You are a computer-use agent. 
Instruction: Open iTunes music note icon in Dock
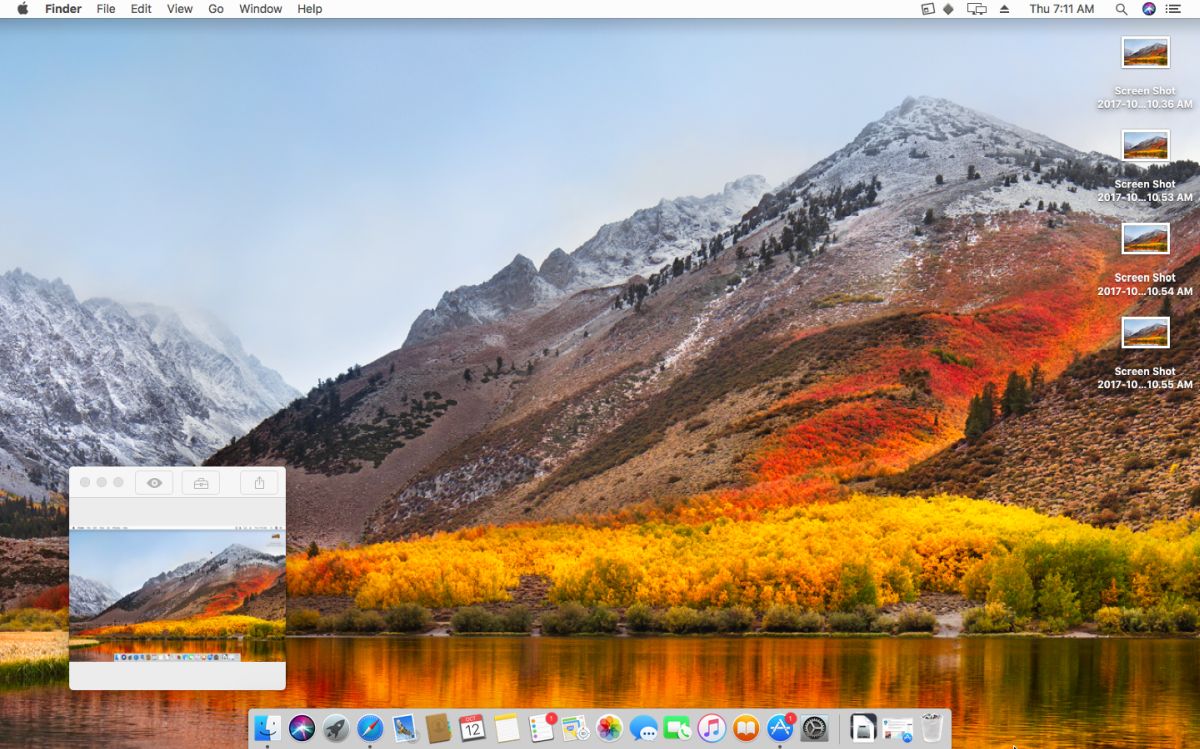click(712, 728)
